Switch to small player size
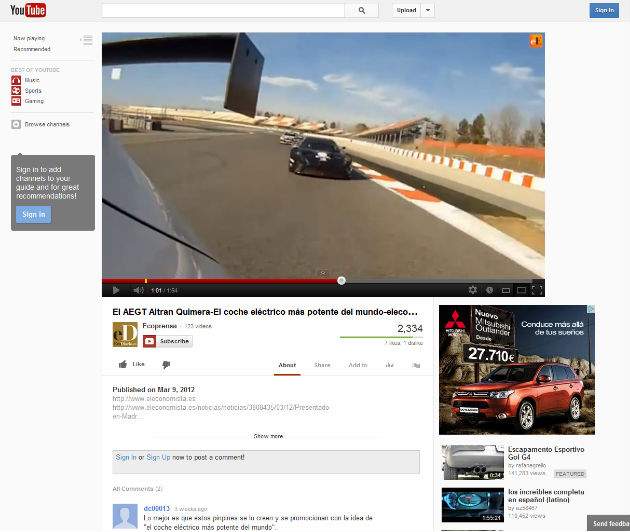Viewport: 630px width, 532px height. 506,290
